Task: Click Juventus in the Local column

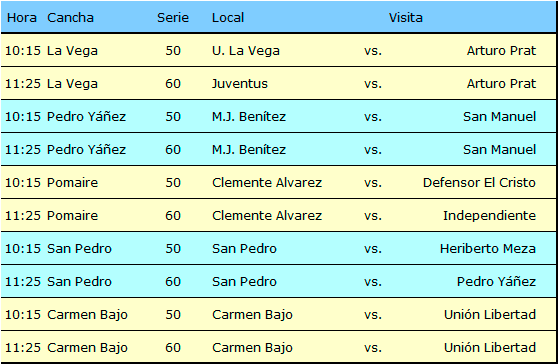Action: click(239, 84)
